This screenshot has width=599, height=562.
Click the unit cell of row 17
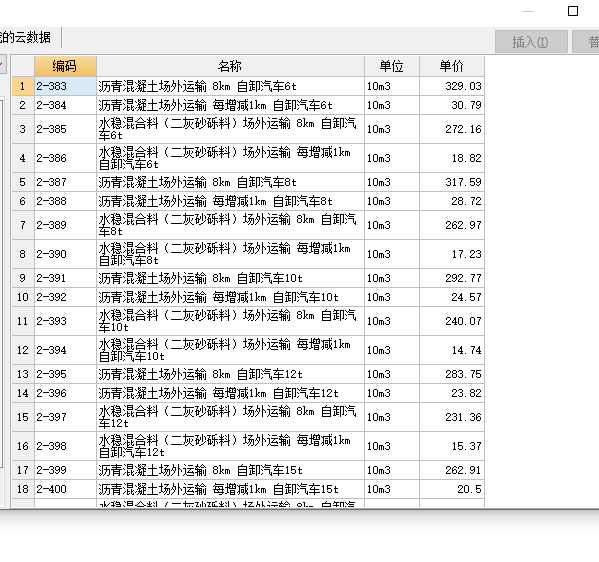pyautogui.click(x=392, y=470)
